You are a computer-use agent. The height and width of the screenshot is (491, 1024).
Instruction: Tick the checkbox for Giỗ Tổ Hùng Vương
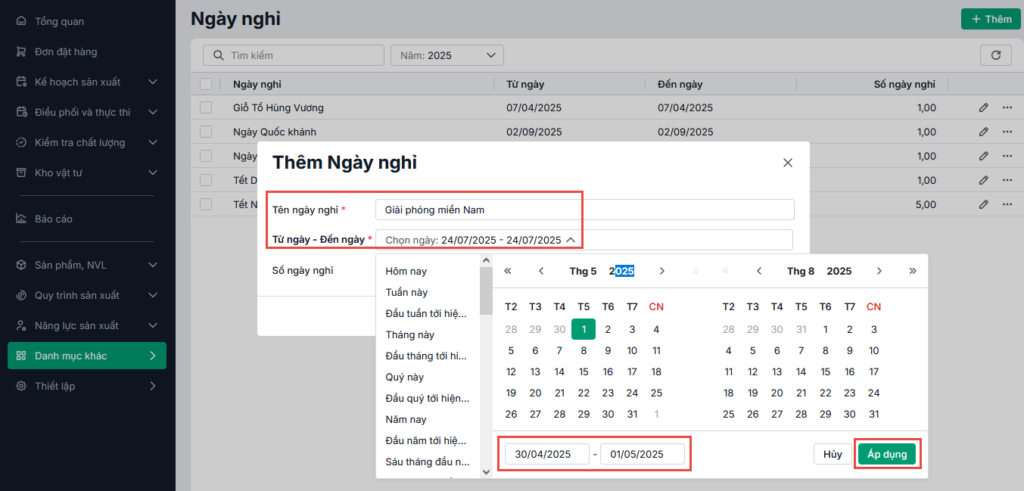206,107
